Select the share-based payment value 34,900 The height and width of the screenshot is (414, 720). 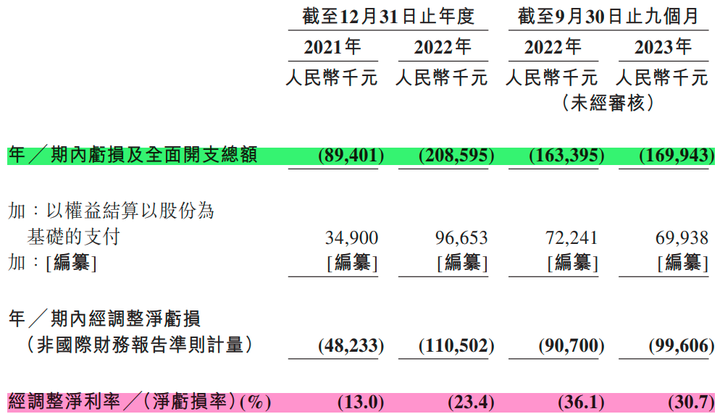point(352,238)
